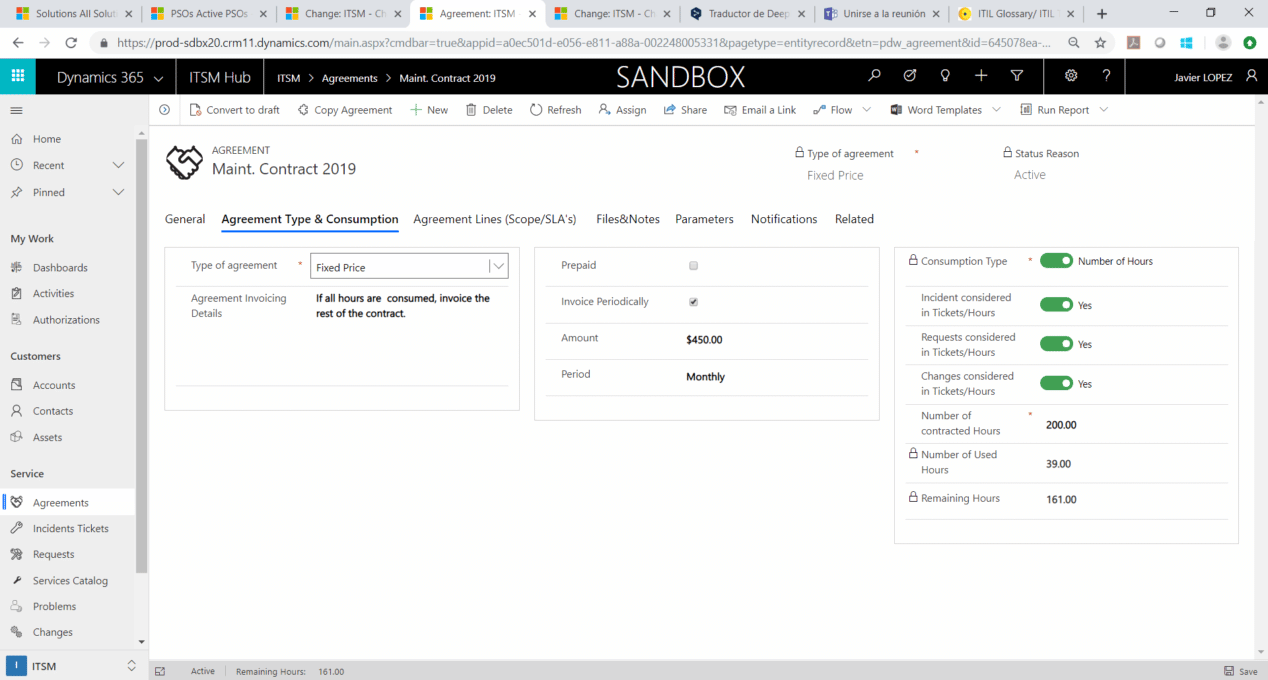Click the Period field showing Monthly
The width and height of the screenshot is (1268, 680).
pos(705,377)
